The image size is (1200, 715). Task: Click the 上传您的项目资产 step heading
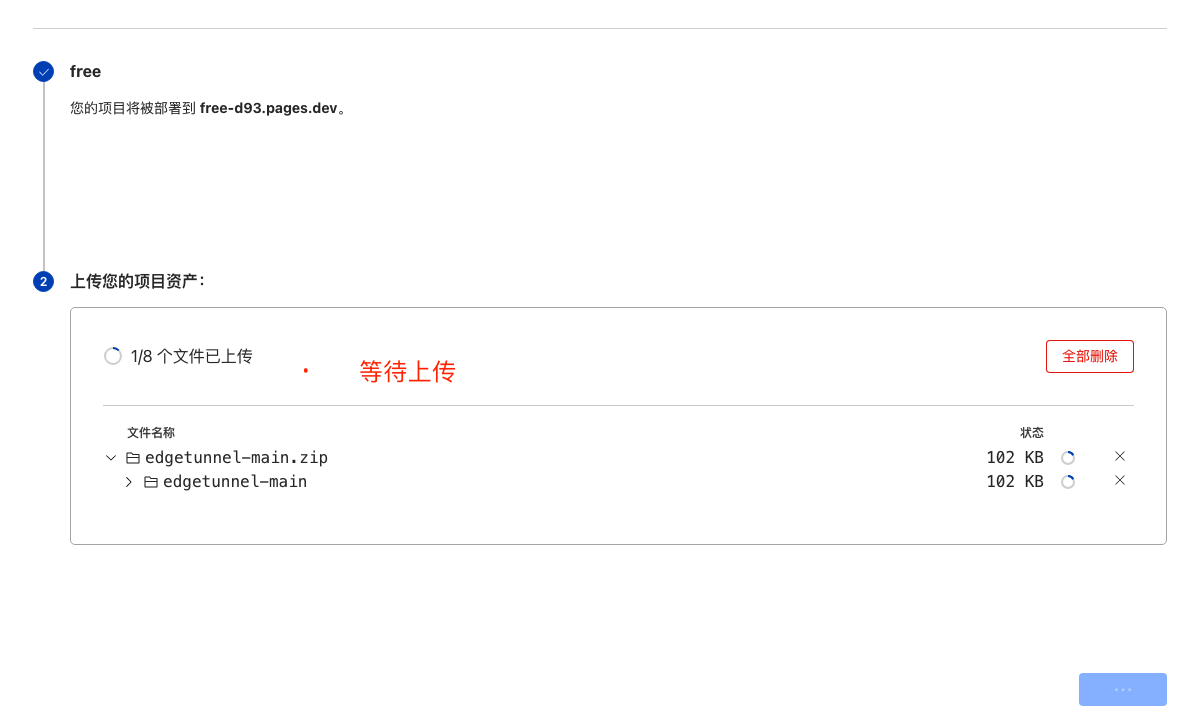point(138,281)
